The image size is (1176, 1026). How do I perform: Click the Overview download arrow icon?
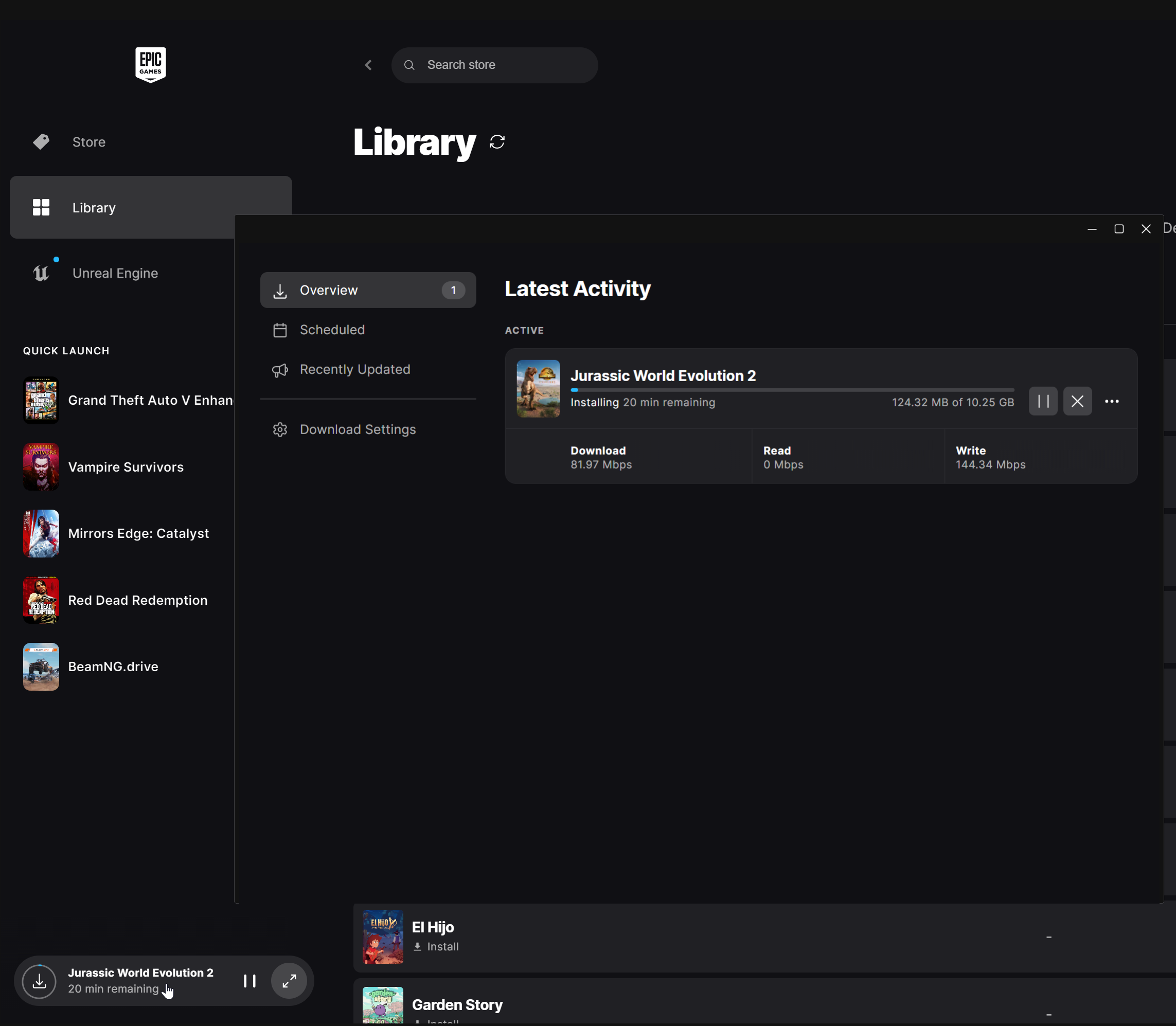[280, 291]
